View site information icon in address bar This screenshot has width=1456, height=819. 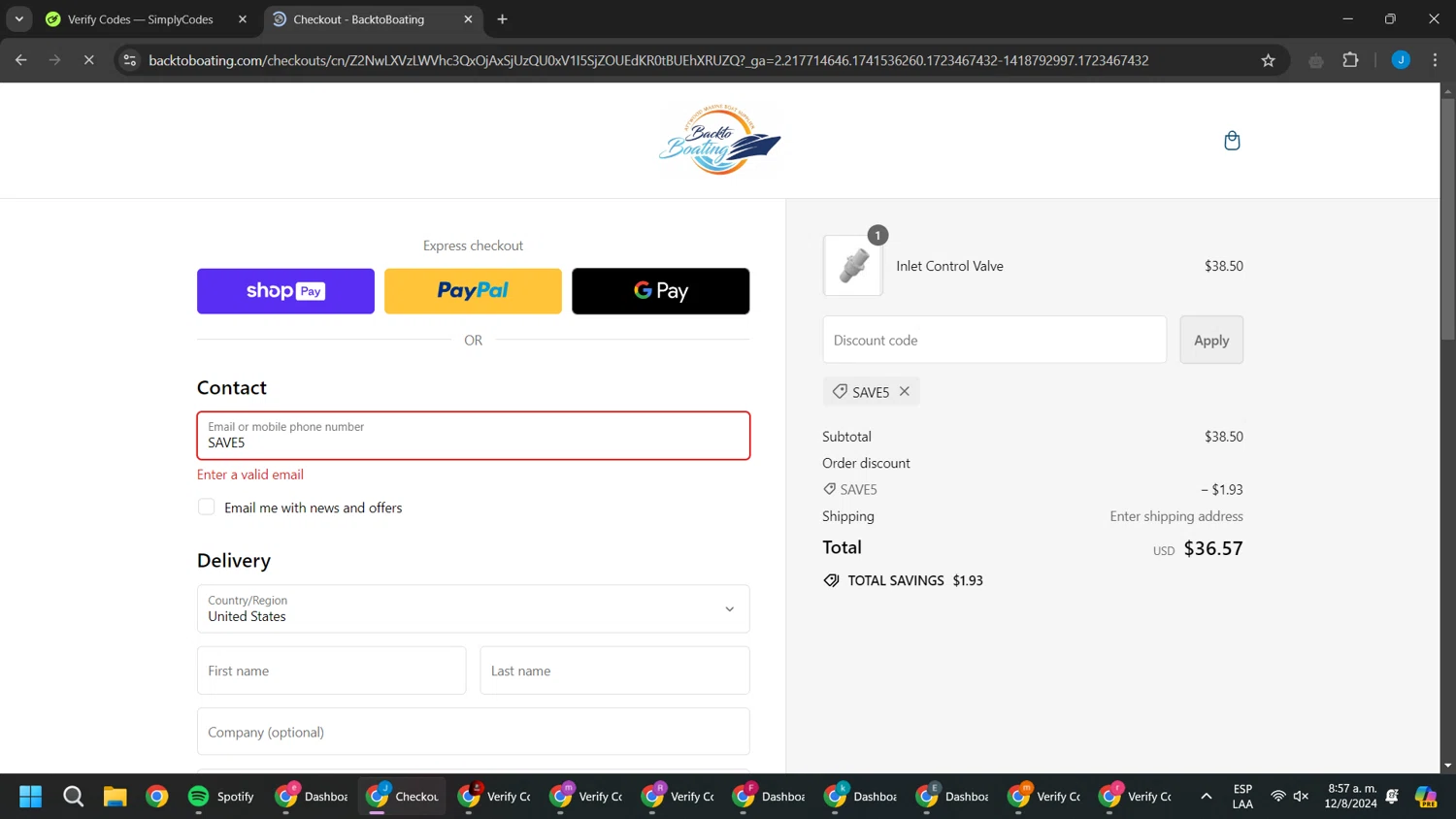(129, 60)
